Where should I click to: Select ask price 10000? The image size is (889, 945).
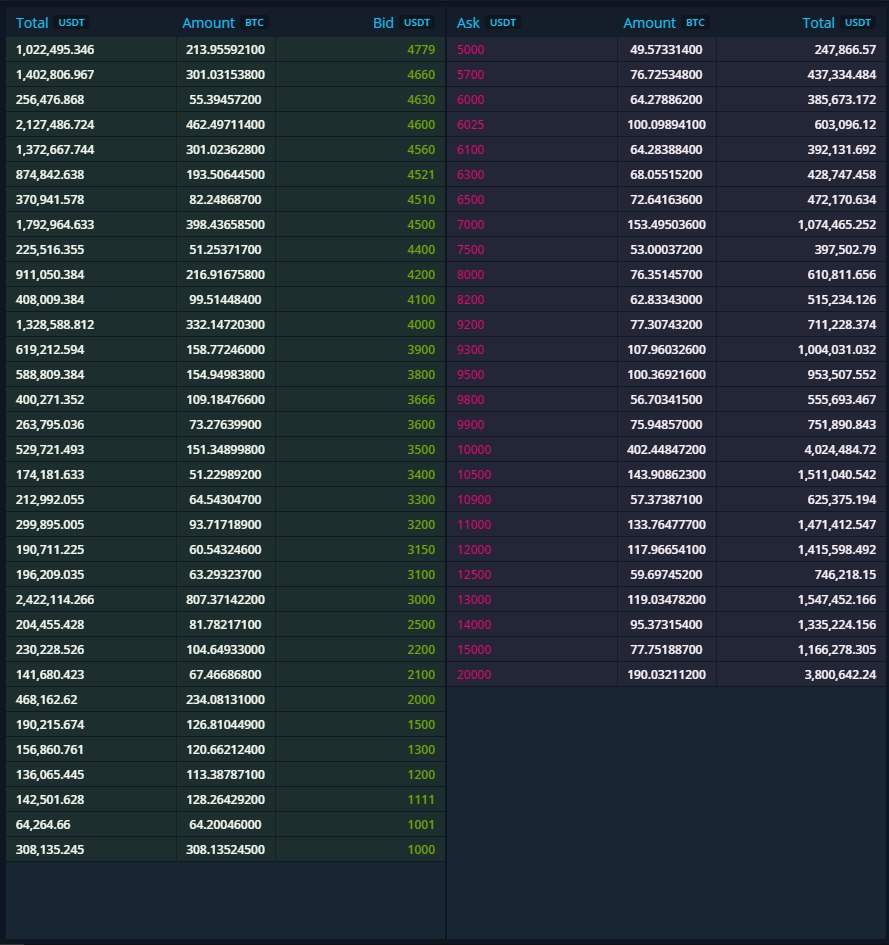pyautogui.click(x=474, y=450)
